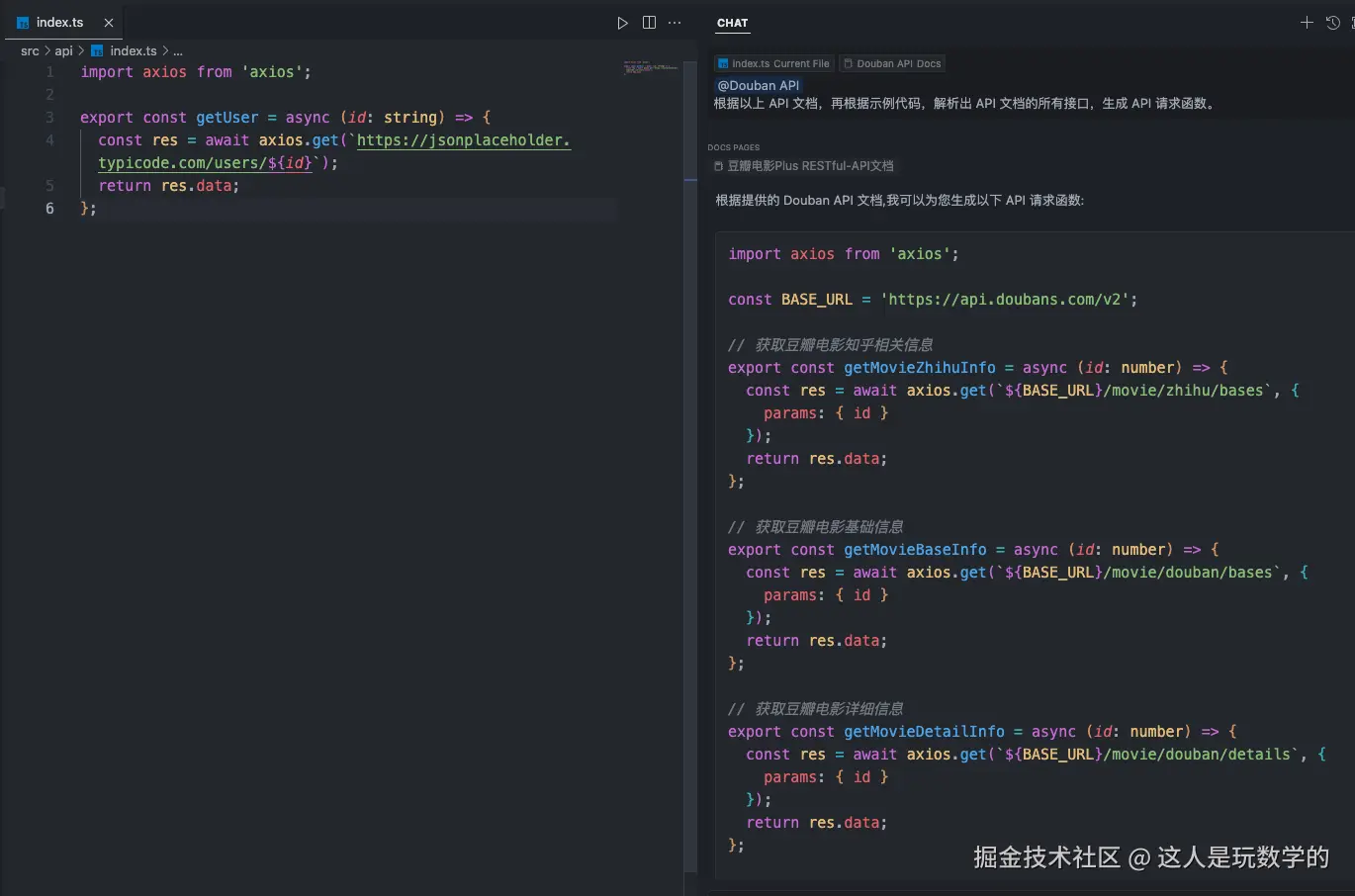This screenshot has height=896, width=1355.
Task: Expand the breadcrumb trailing ellipsis
Action: tap(178, 50)
